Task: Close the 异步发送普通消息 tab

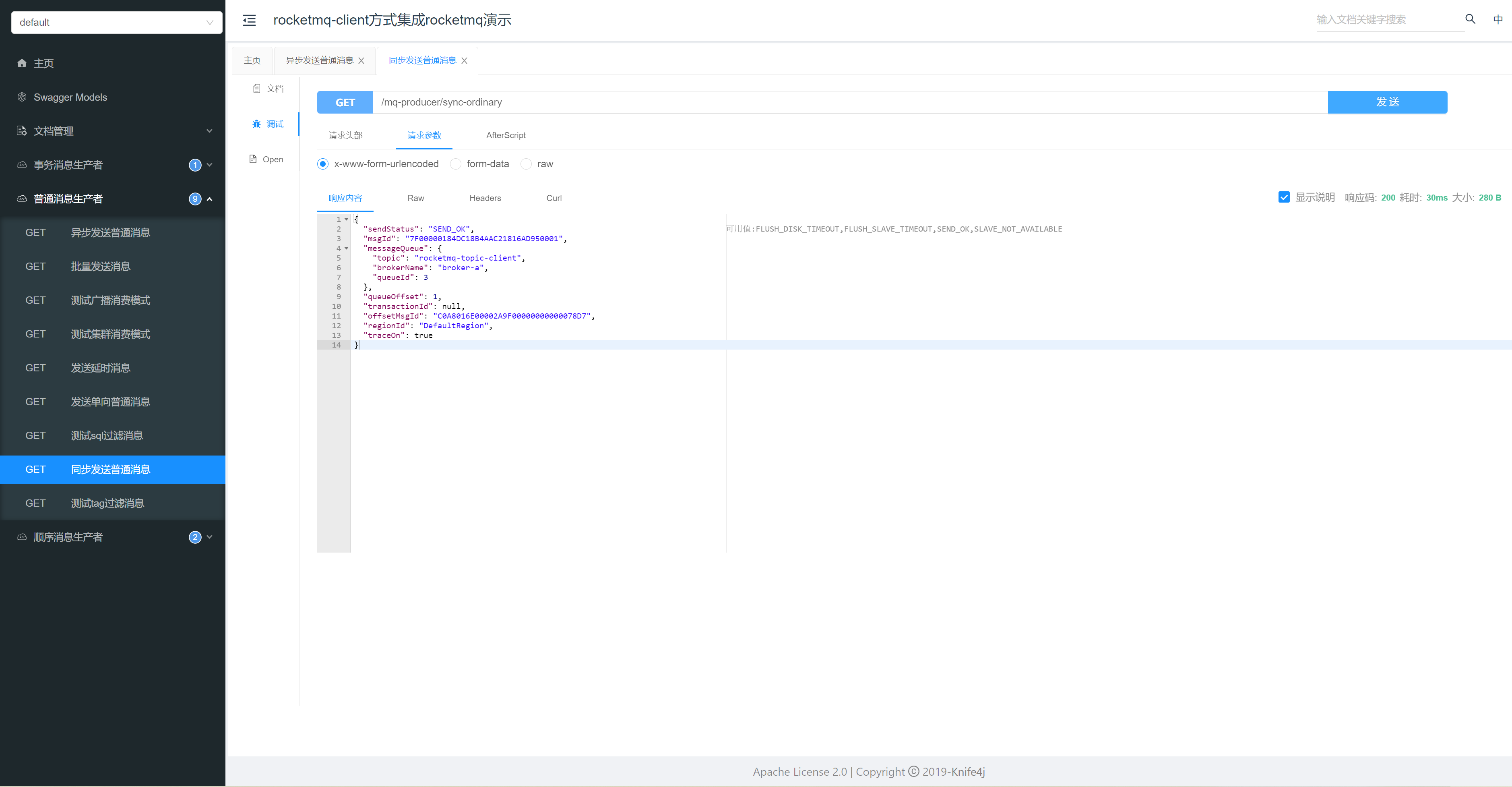Action: coord(361,60)
